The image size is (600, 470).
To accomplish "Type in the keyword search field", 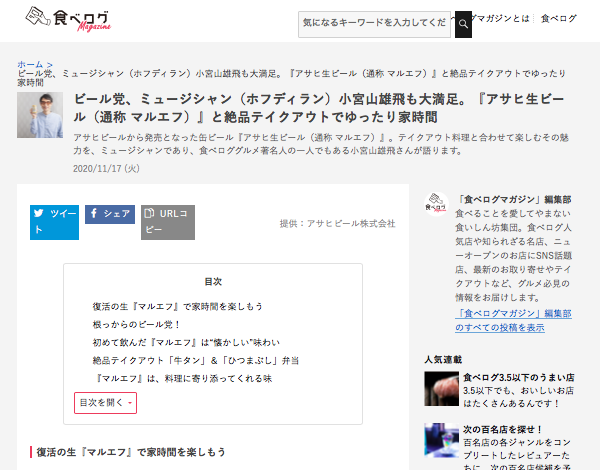I will tap(376, 23).
